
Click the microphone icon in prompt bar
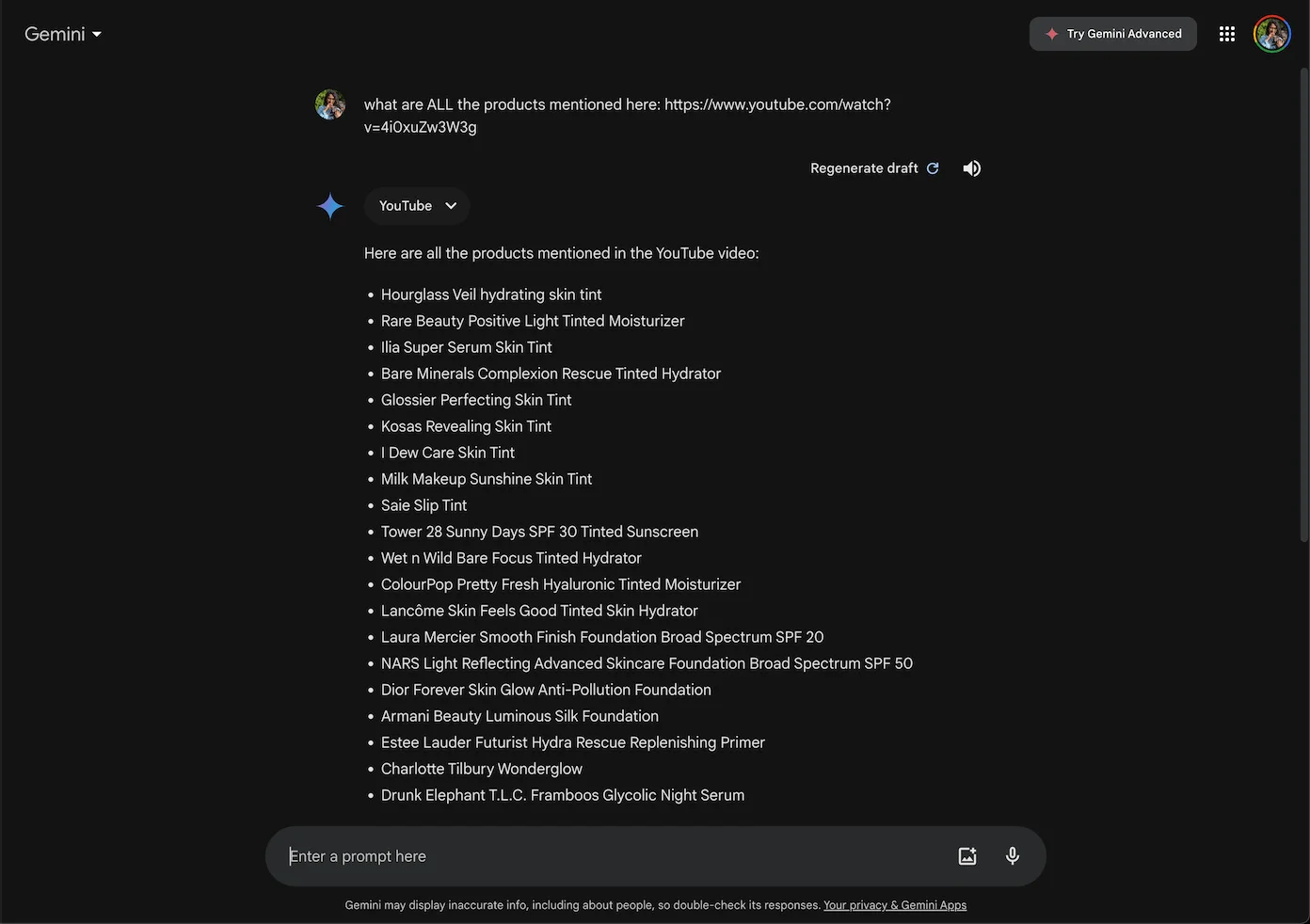click(x=1012, y=855)
